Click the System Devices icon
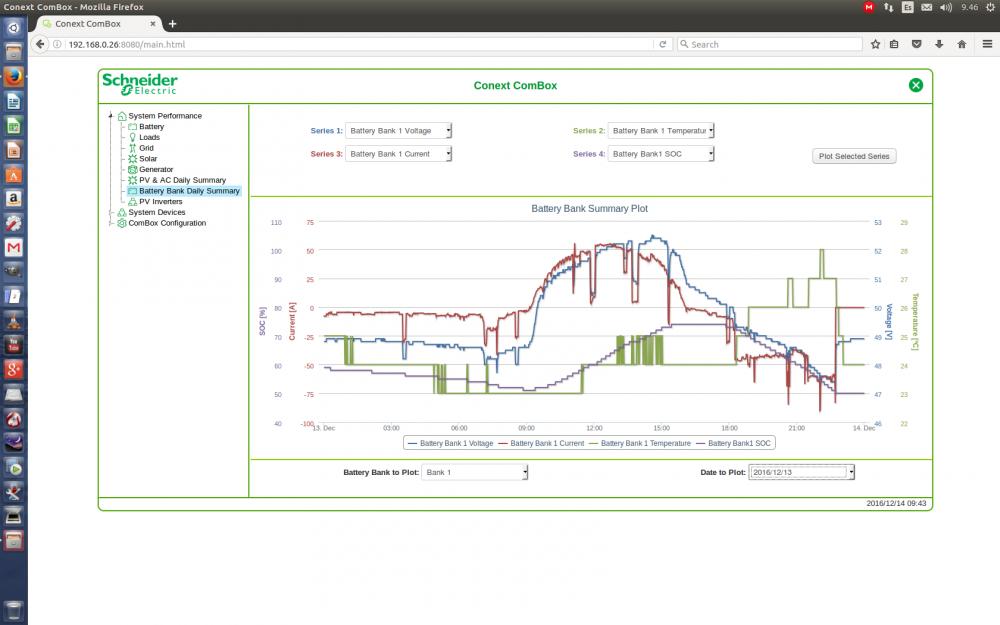Screen dimensions: 1000x625 [122, 212]
